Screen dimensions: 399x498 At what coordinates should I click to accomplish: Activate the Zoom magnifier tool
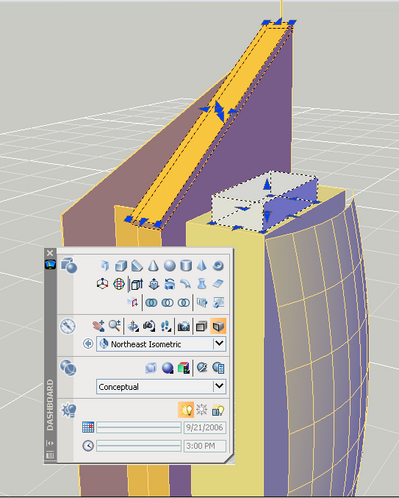click(115, 326)
